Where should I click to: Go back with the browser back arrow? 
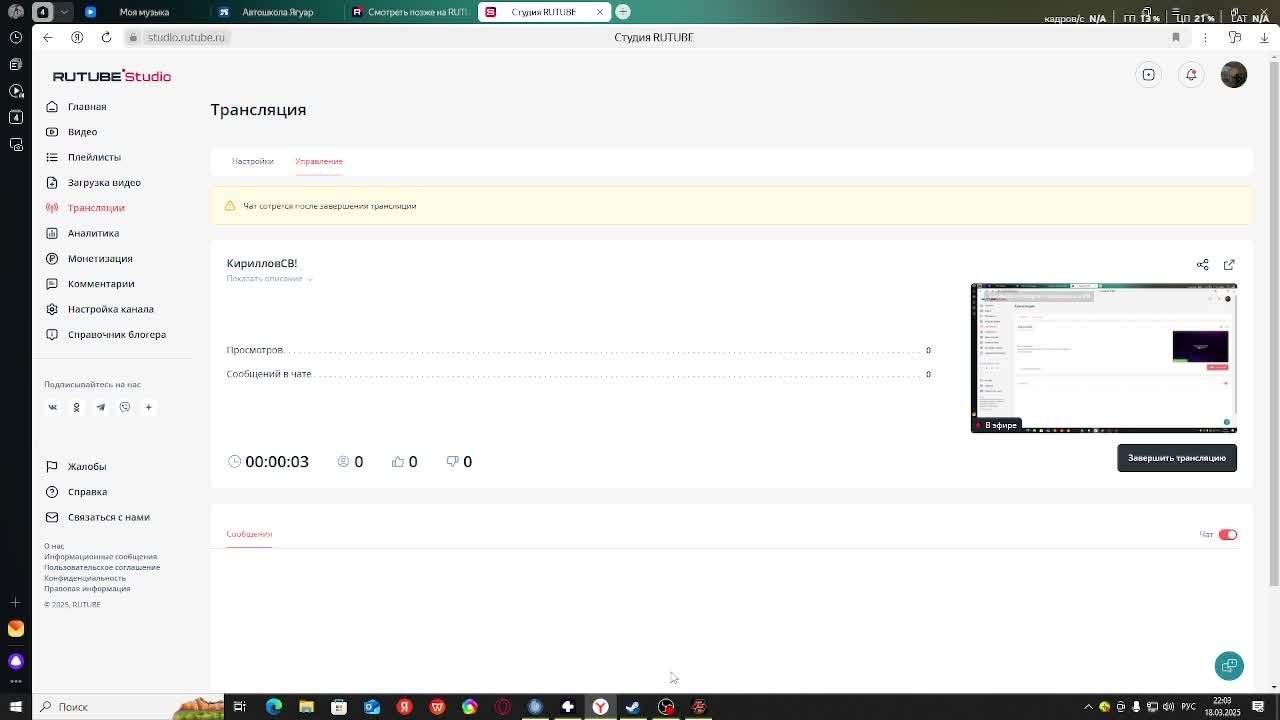coord(48,37)
